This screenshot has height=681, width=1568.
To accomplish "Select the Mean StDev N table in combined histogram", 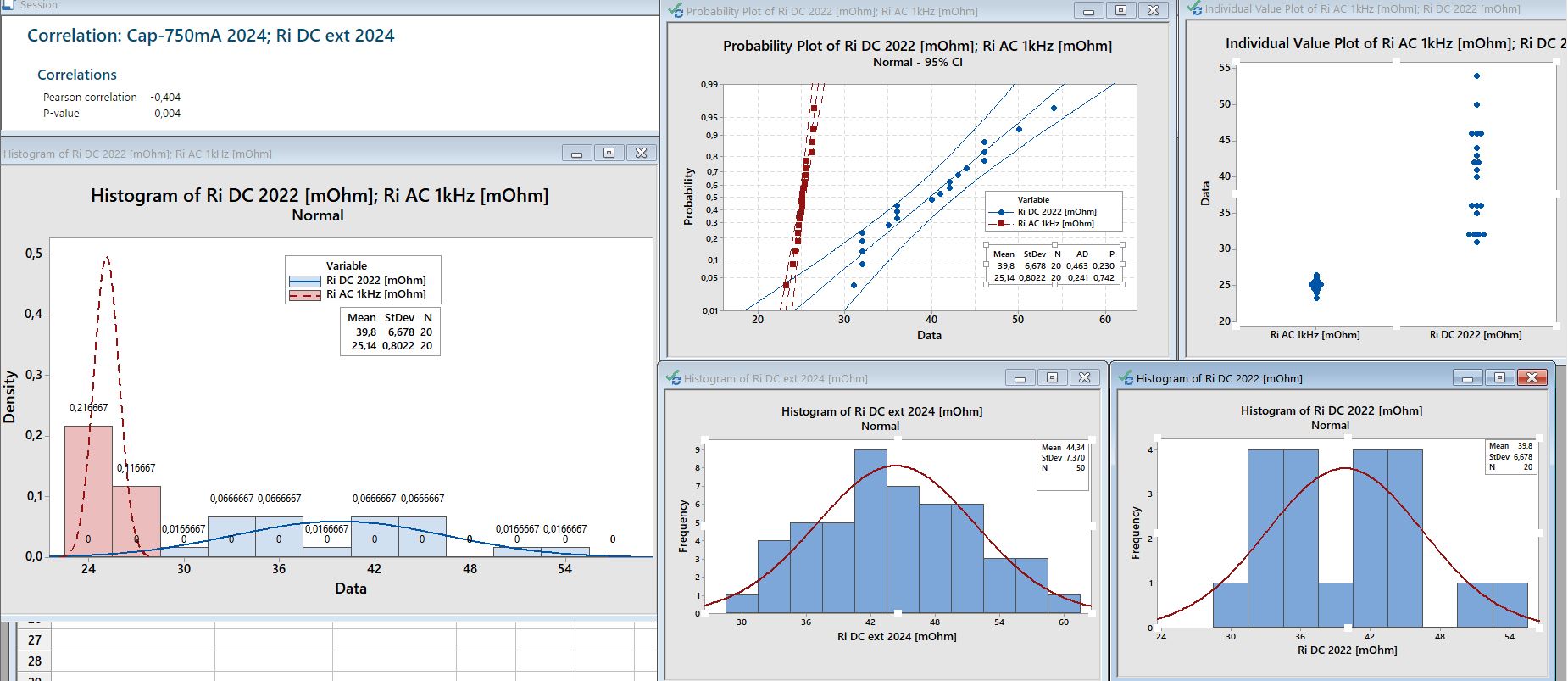I will [x=390, y=332].
